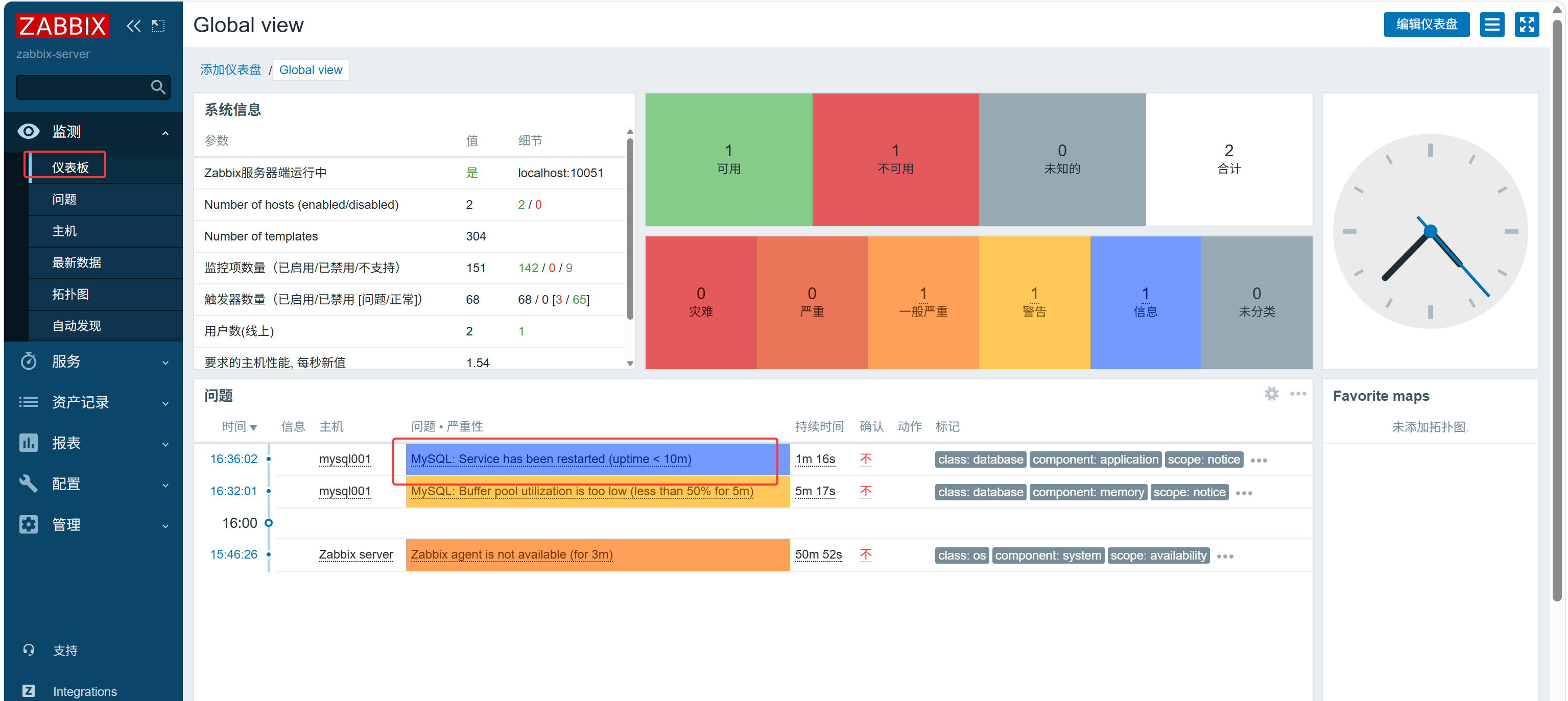Open the 自动发现 menu item
Image resolution: width=1568 pixels, height=701 pixels.
(77, 326)
